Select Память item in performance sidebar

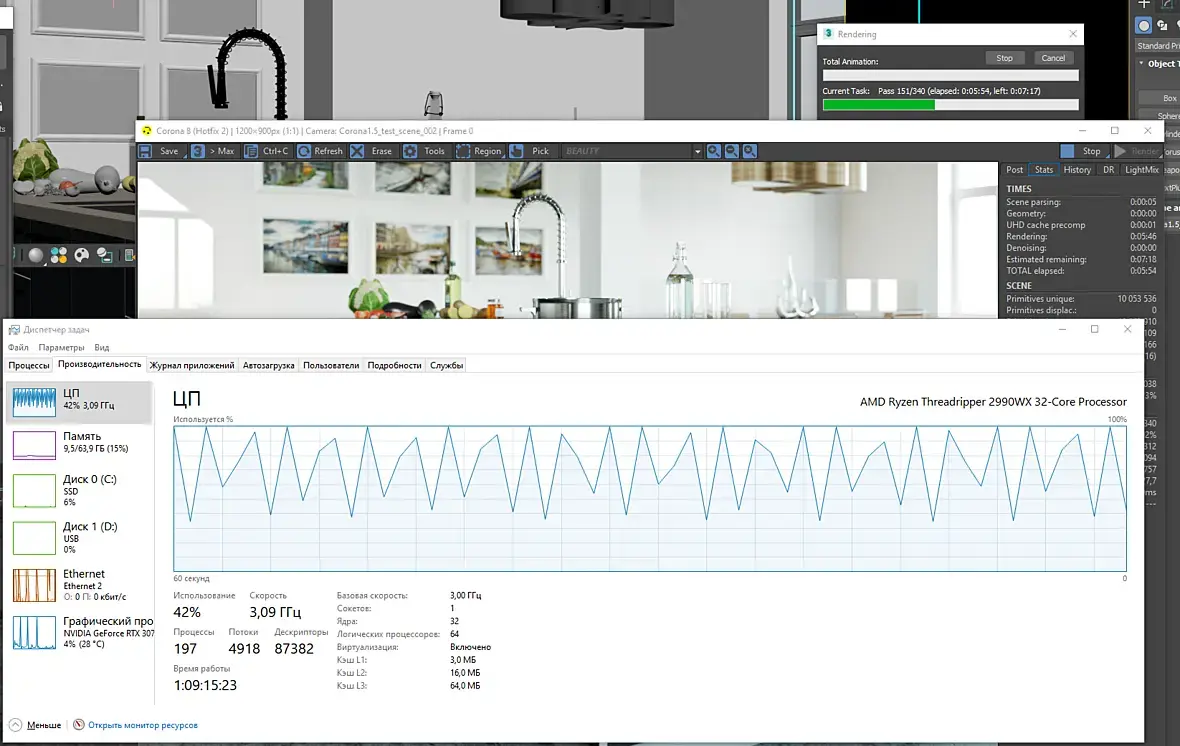click(x=80, y=444)
